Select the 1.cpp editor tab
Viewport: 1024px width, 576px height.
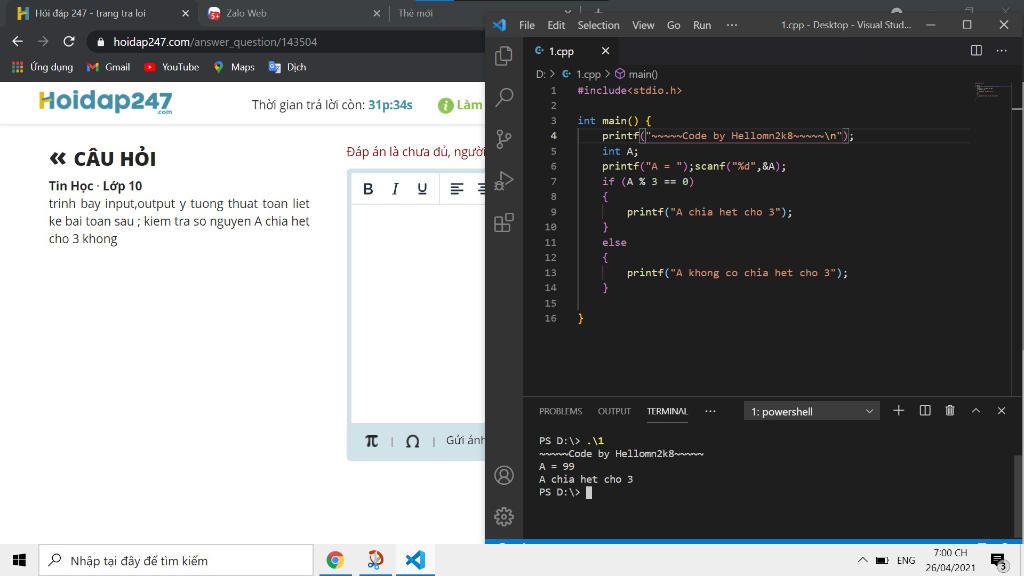(x=571, y=51)
